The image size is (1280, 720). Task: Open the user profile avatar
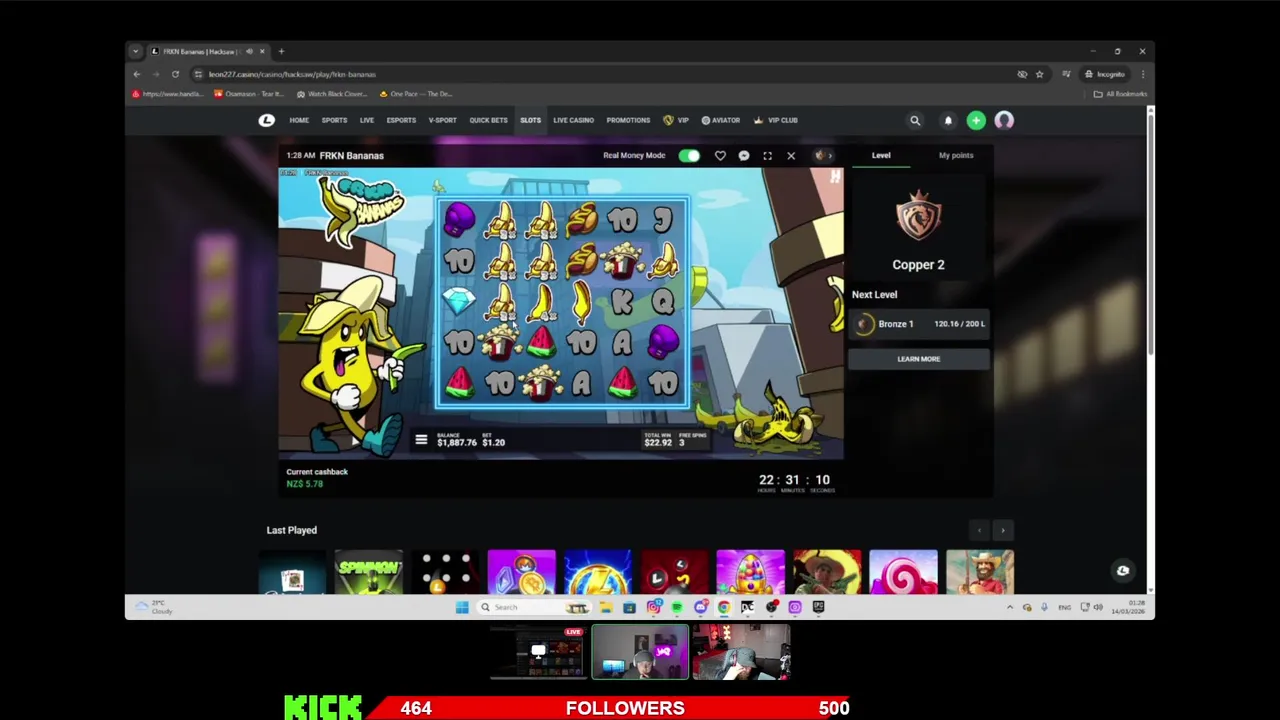pyautogui.click(x=1004, y=120)
